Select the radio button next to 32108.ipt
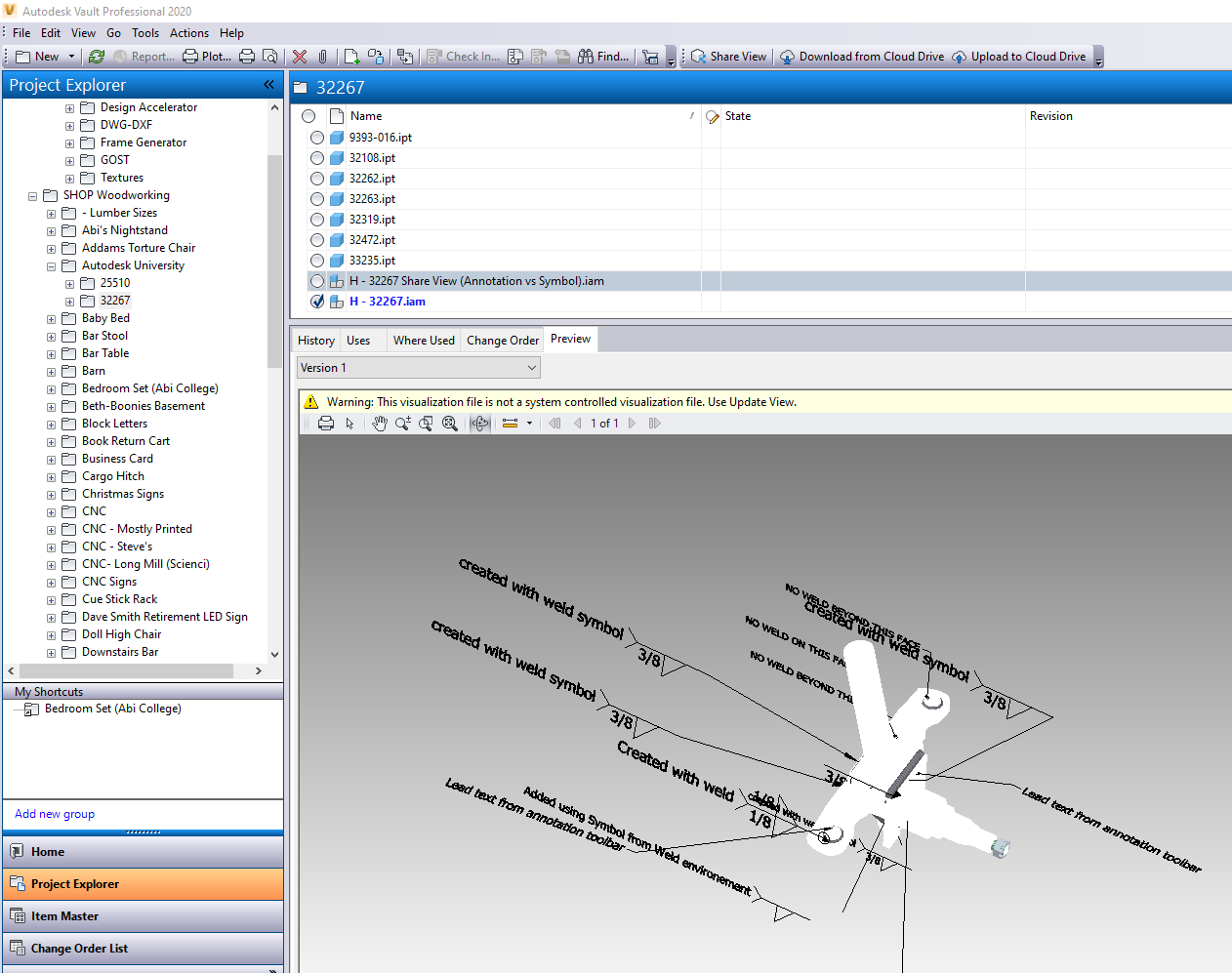The width and height of the screenshot is (1232, 973). tap(316, 157)
